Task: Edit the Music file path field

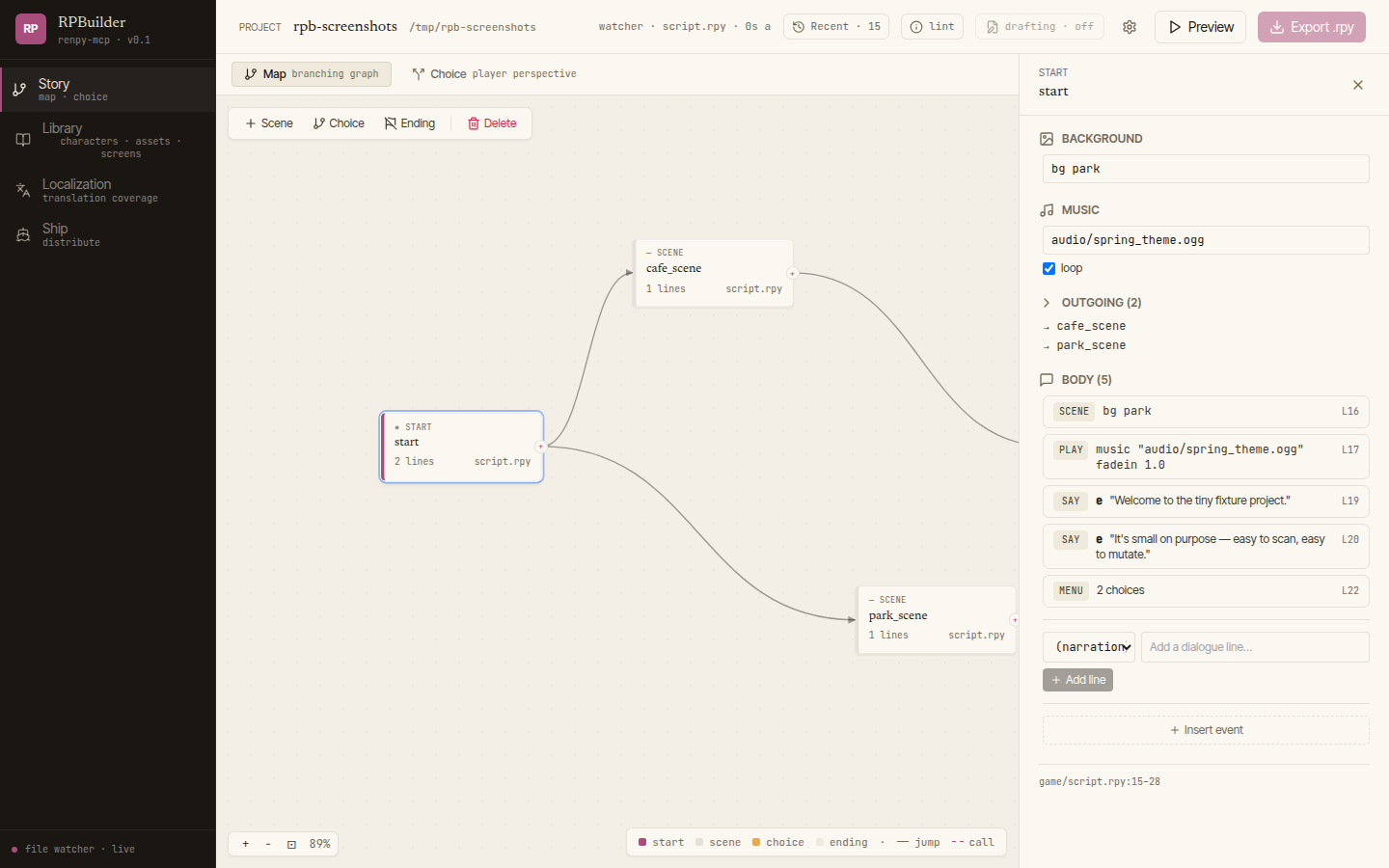Action: [x=1206, y=240]
